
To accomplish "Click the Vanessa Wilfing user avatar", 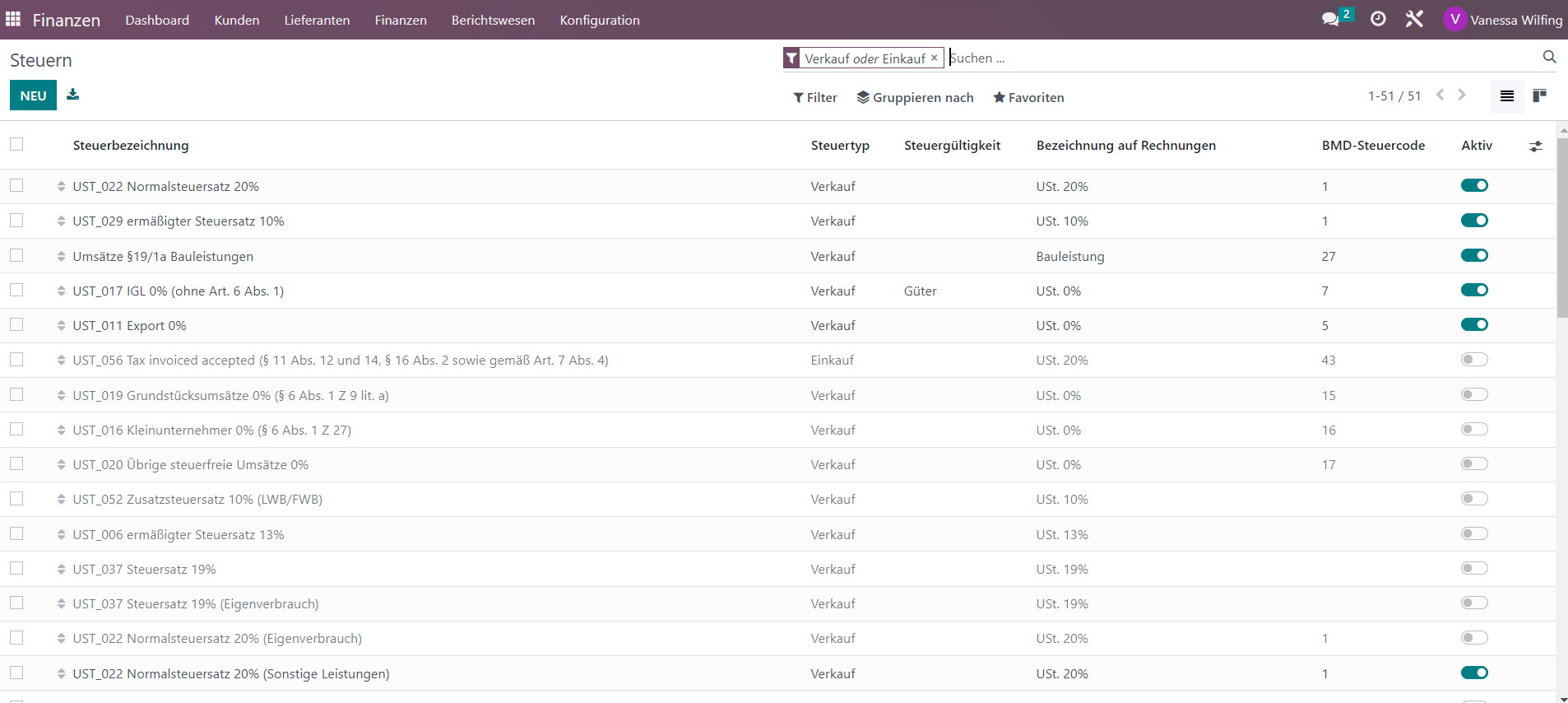I will (x=1454, y=19).
